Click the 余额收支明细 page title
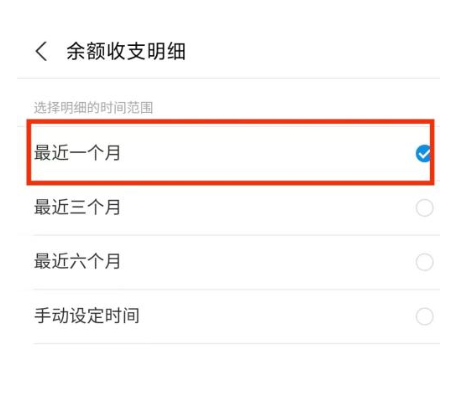471x399 pixels. 126,52
